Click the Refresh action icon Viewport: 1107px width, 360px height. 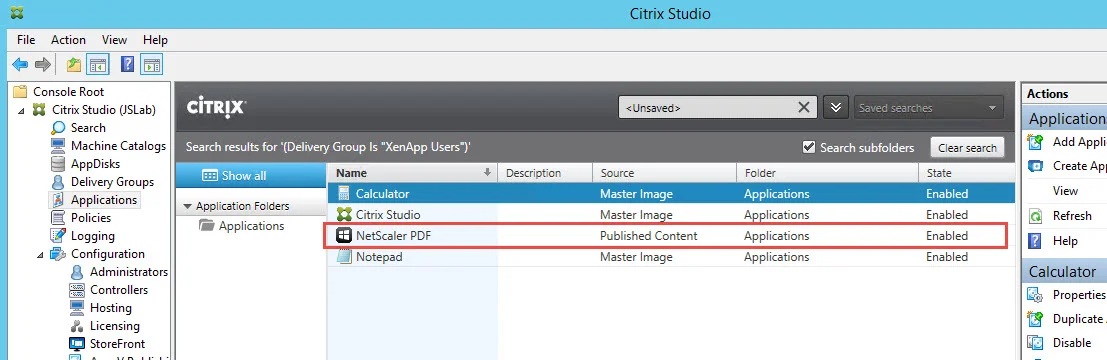1035,216
